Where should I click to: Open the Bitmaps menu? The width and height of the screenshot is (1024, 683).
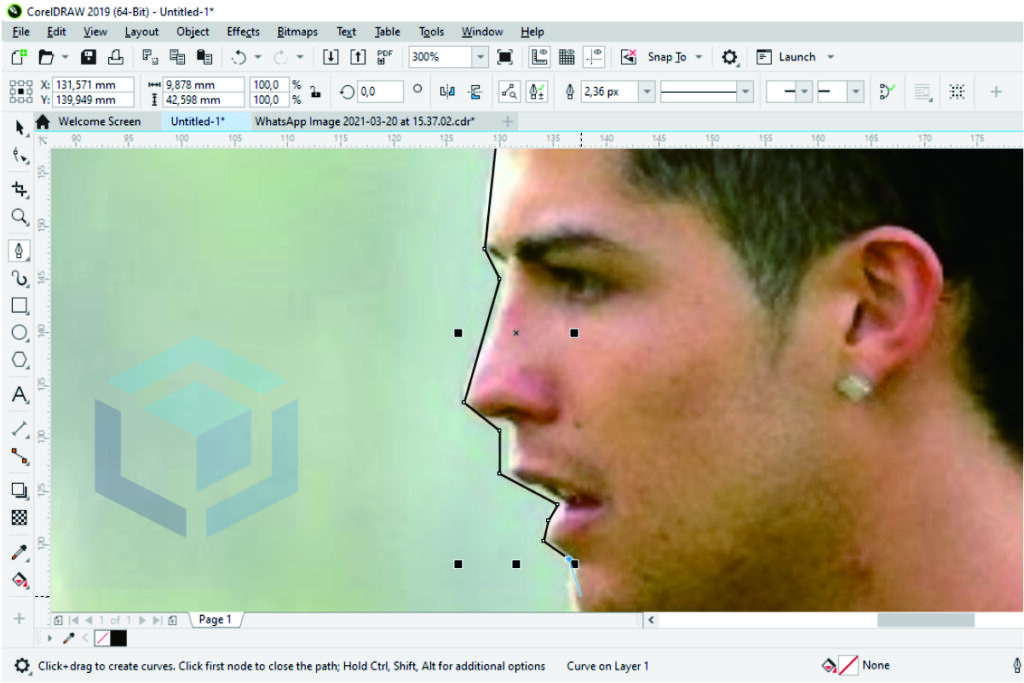tap(297, 31)
